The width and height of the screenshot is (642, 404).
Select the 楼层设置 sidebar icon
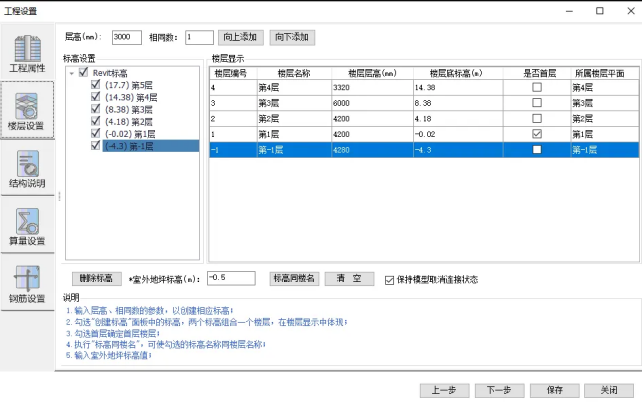(28, 113)
